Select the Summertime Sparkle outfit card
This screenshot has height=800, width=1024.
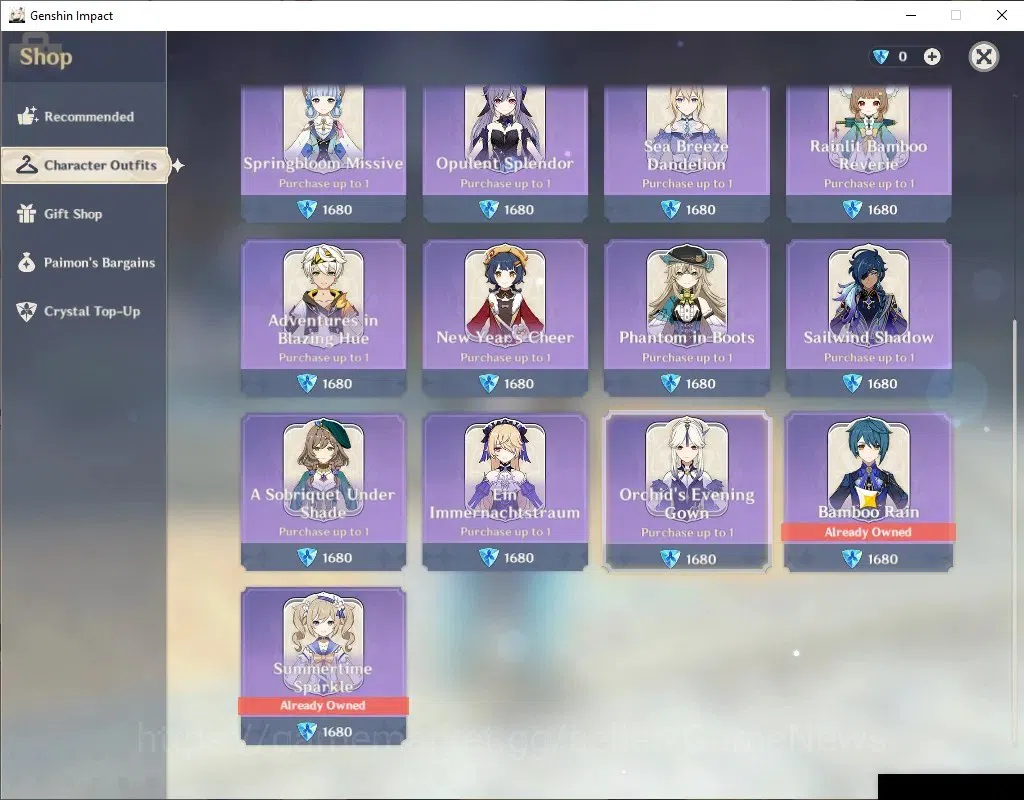[323, 666]
